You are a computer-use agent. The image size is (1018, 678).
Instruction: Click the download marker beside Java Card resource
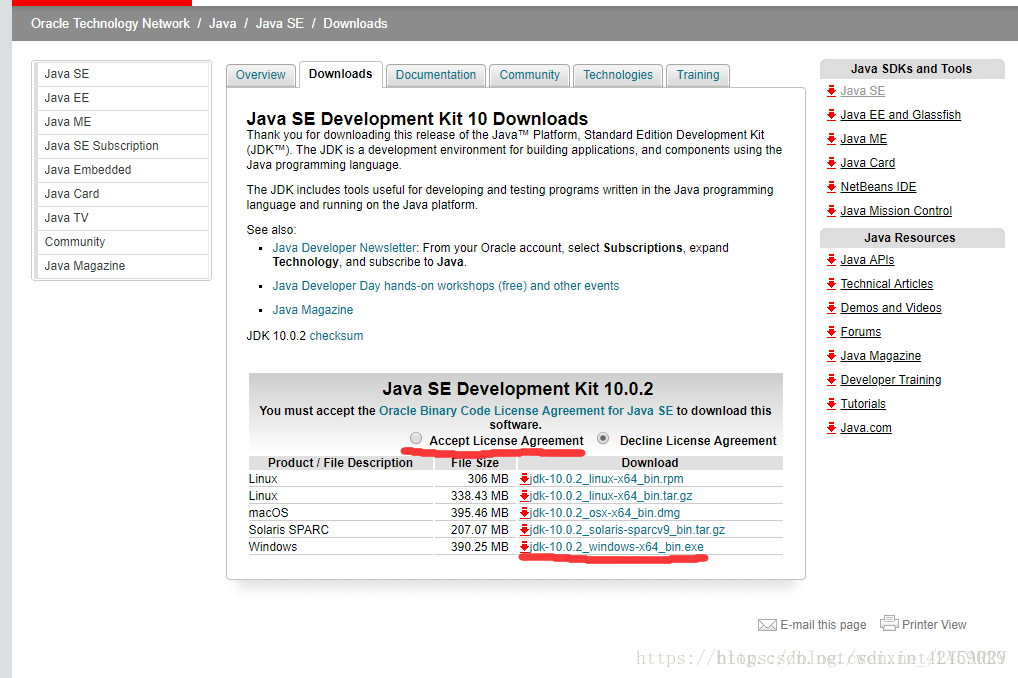[x=831, y=162]
